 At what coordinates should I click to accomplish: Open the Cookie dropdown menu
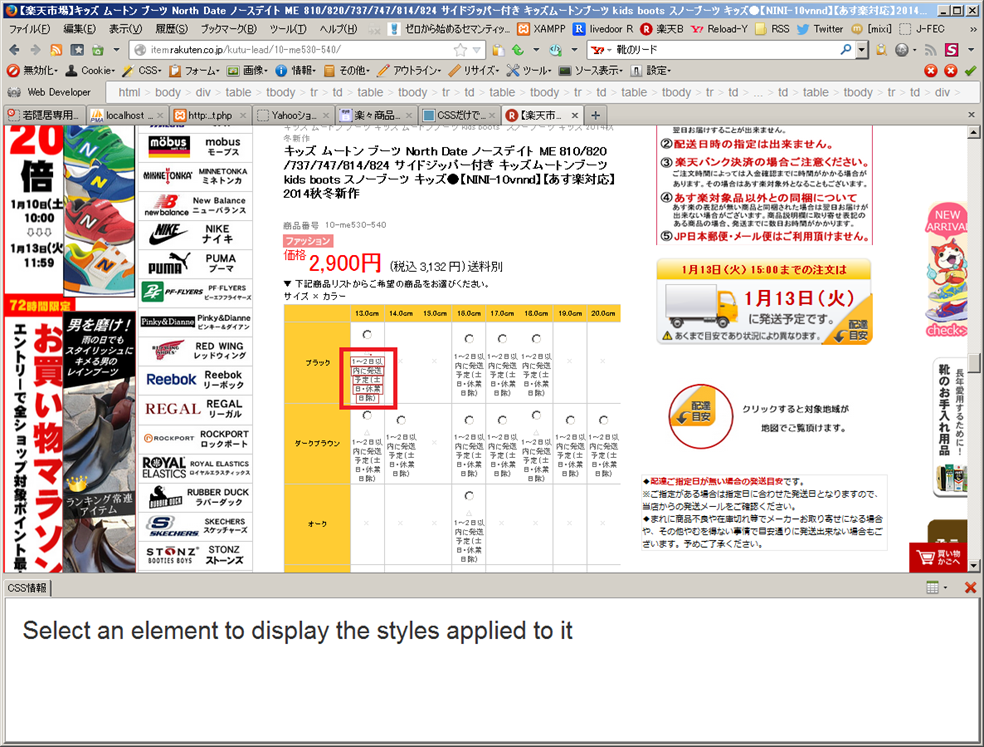point(91,71)
